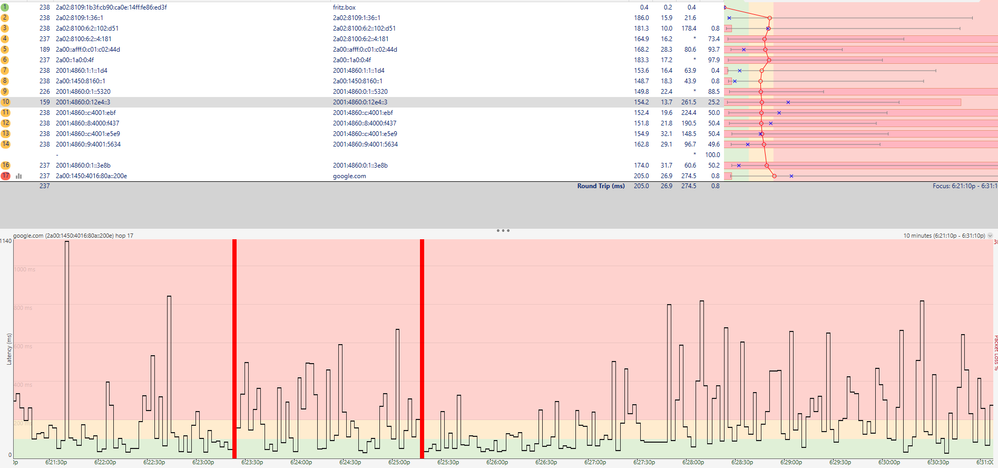Viewport: 998px width, 468px height.
Task: Select count 189 in hop 5 row
Action: pyautogui.click(x=44, y=49)
